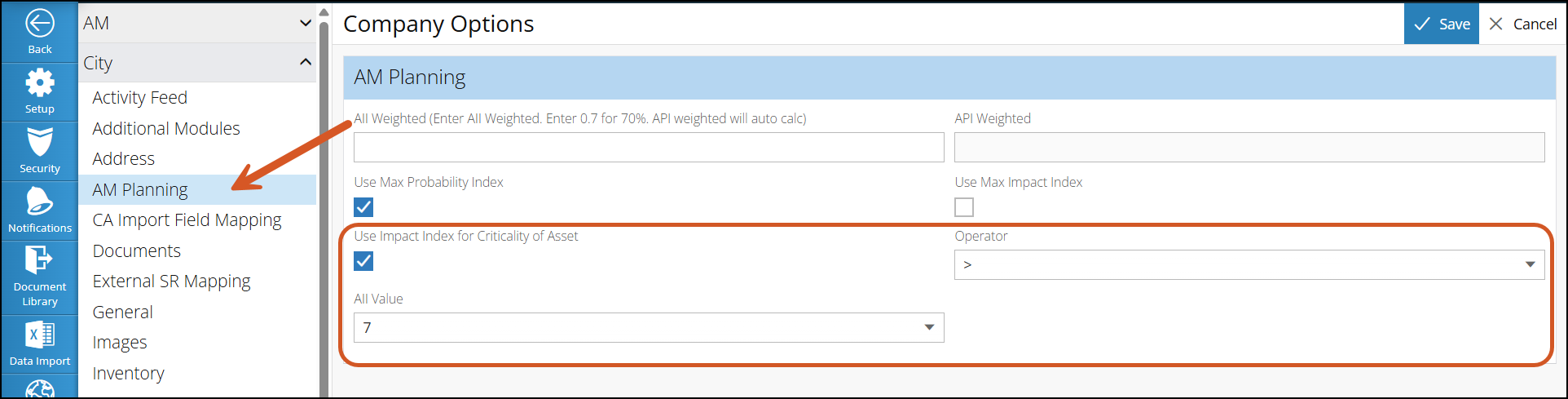The image size is (1568, 399).
Task: Click the All Weighted input field
Action: [x=649, y=147]
